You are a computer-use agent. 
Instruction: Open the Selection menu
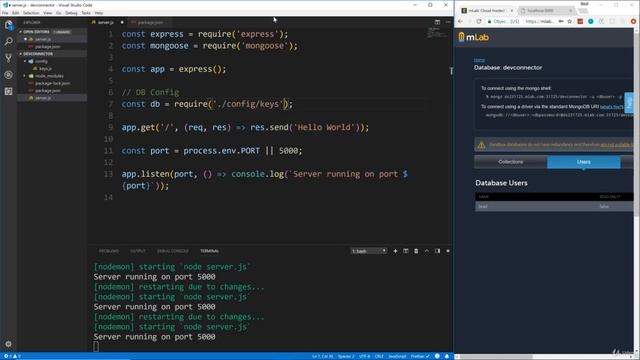tap(31, 13)
